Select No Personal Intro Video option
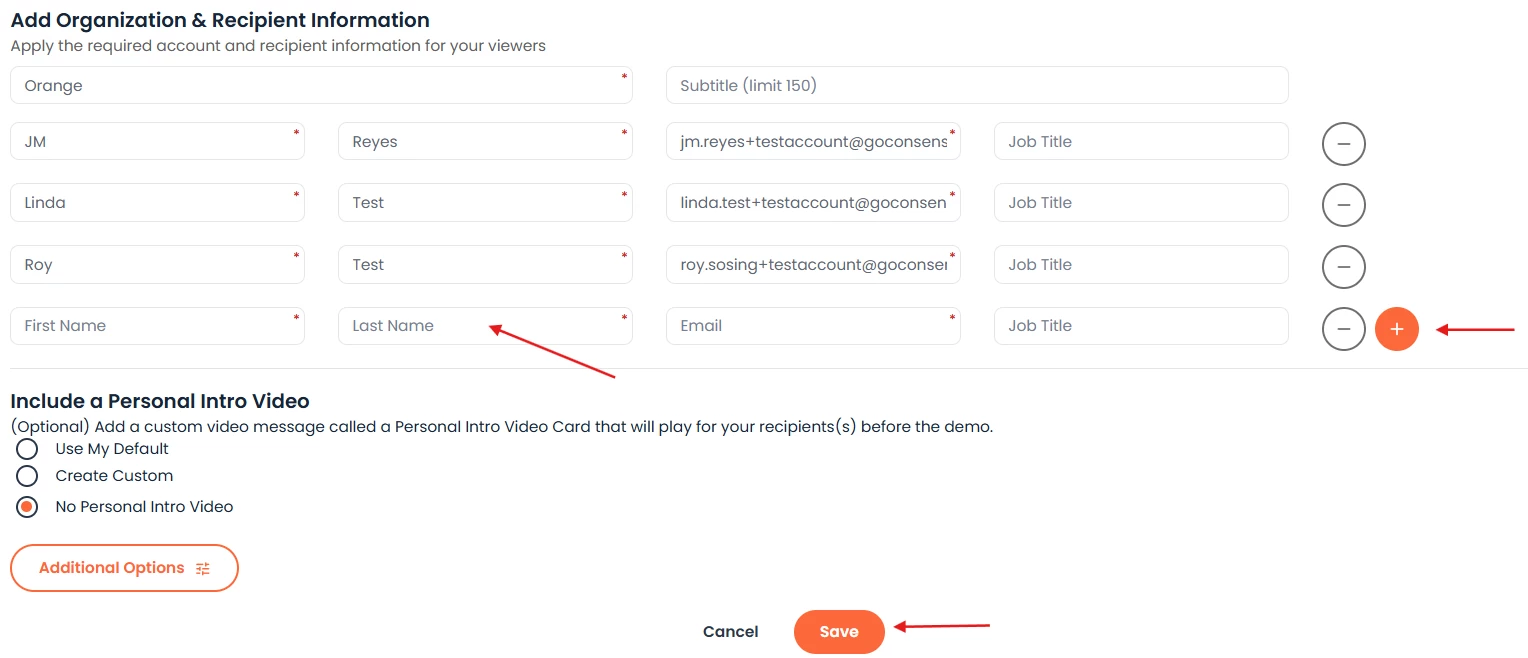 tap(27, 507)
